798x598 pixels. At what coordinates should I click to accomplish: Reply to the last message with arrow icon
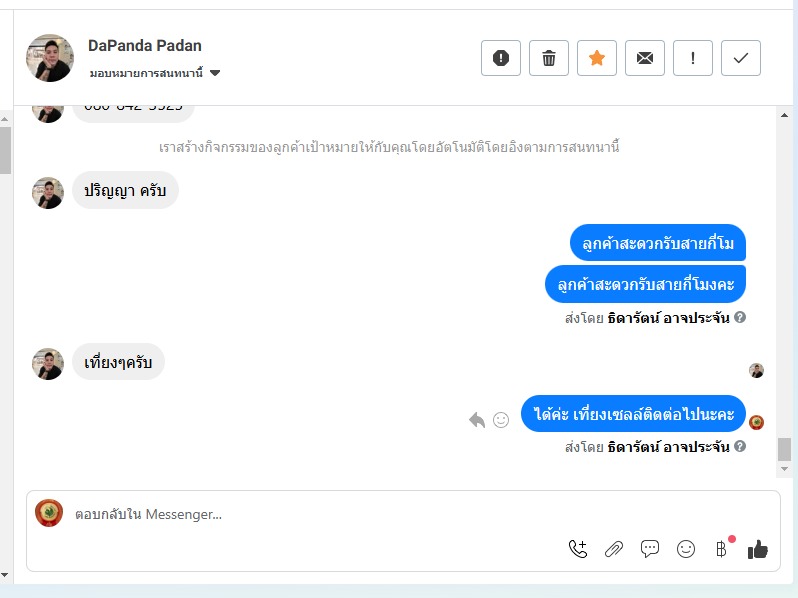477,420
